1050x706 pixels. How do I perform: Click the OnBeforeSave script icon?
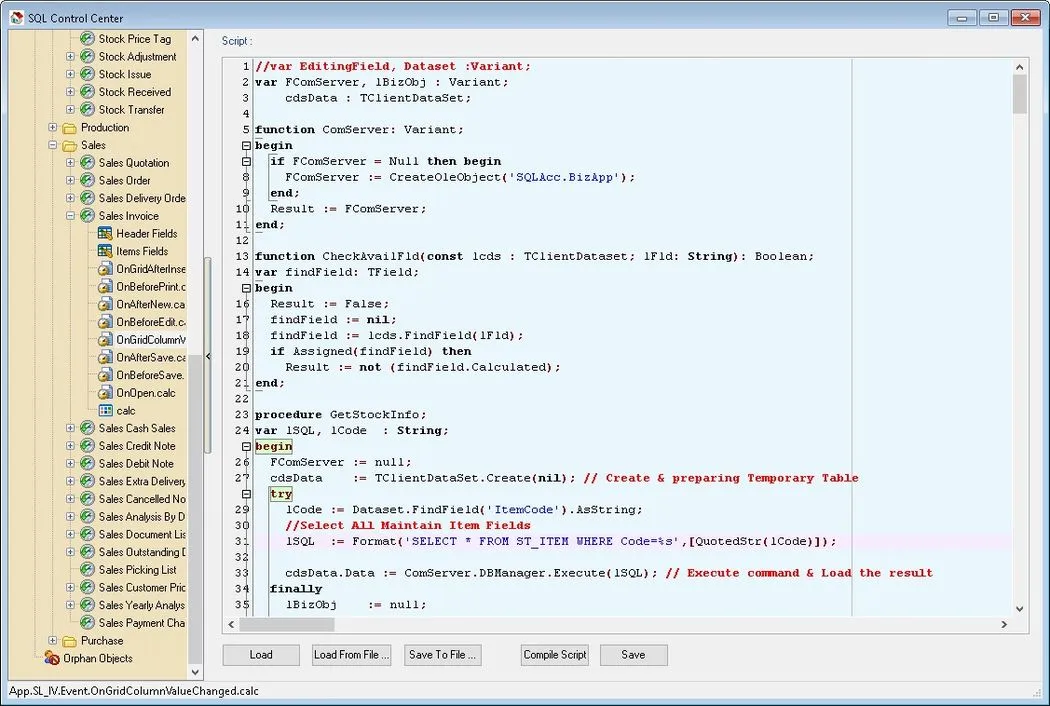(x=105, y=375)
